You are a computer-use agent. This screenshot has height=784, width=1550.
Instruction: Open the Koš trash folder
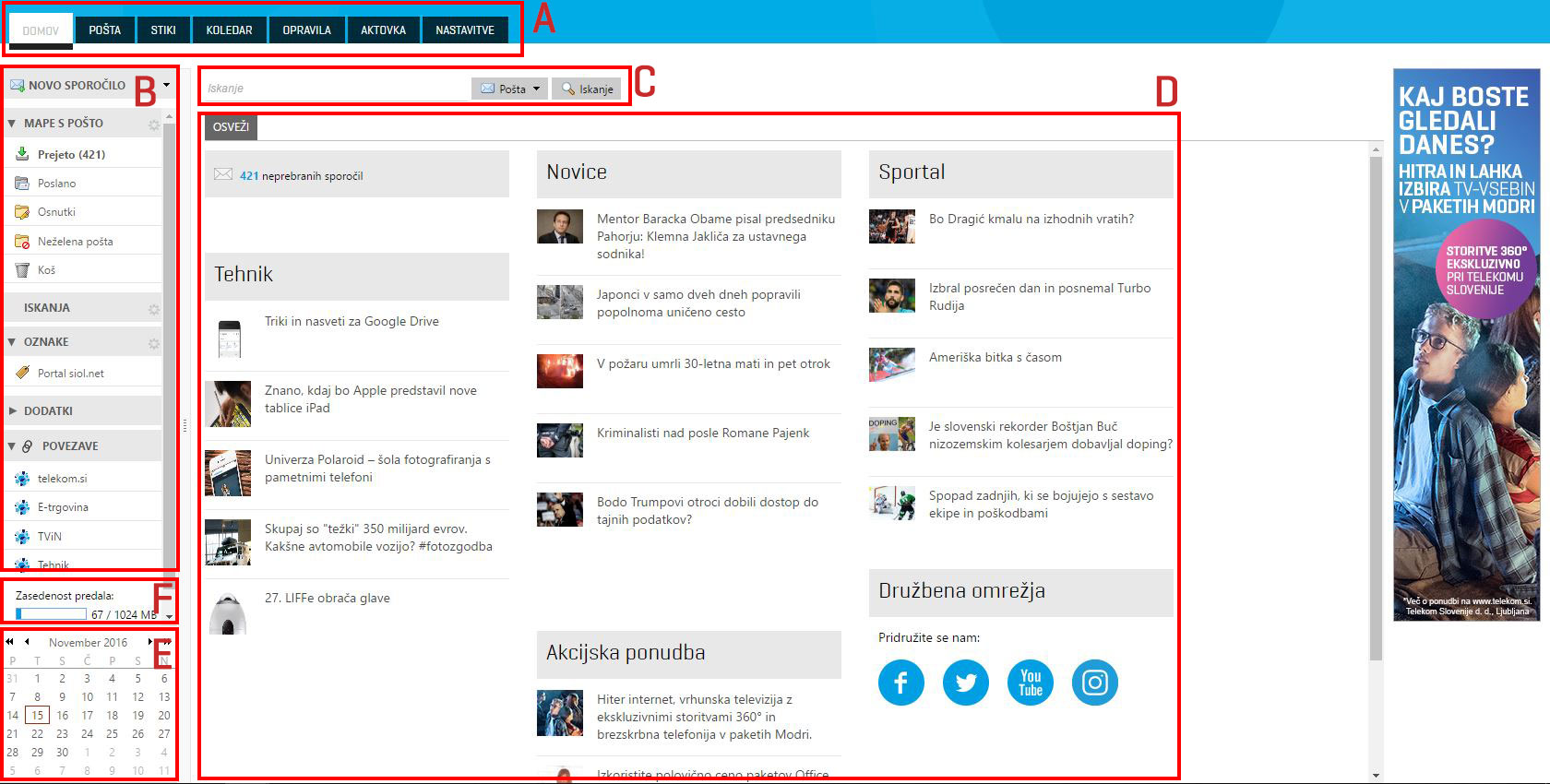click(46, 270)
